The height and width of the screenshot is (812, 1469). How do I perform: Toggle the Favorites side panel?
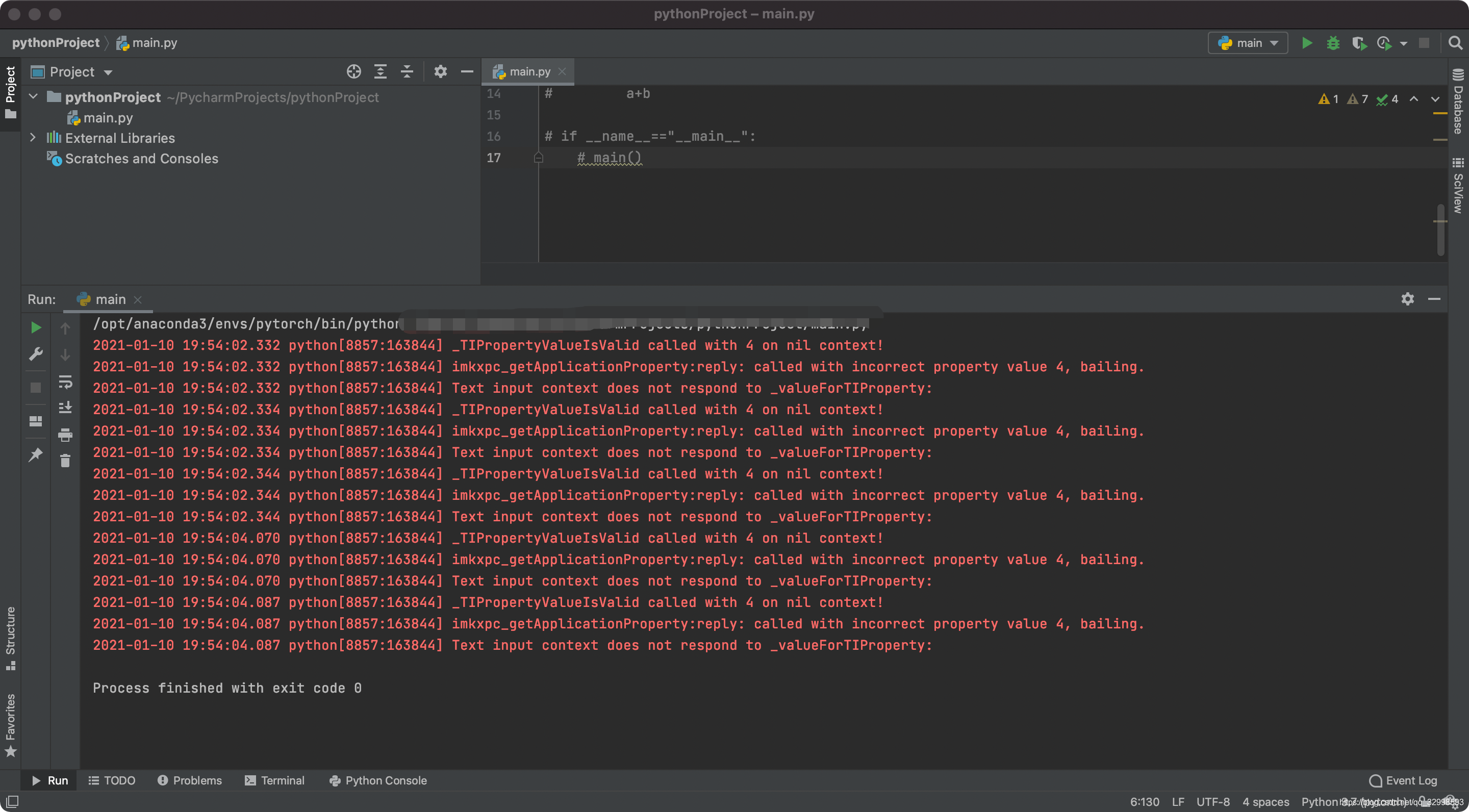[x=10, y=725]
